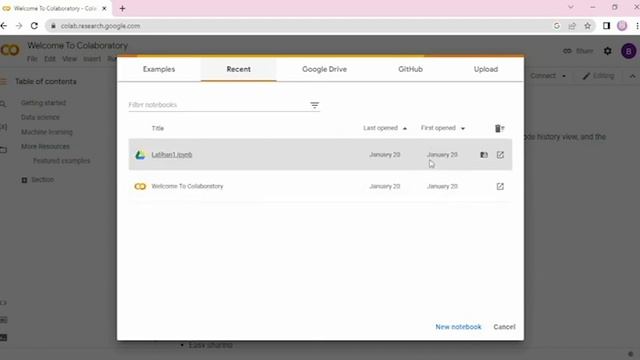Reload the page
Screen dimensions: 640x360
tap(34, 26)
